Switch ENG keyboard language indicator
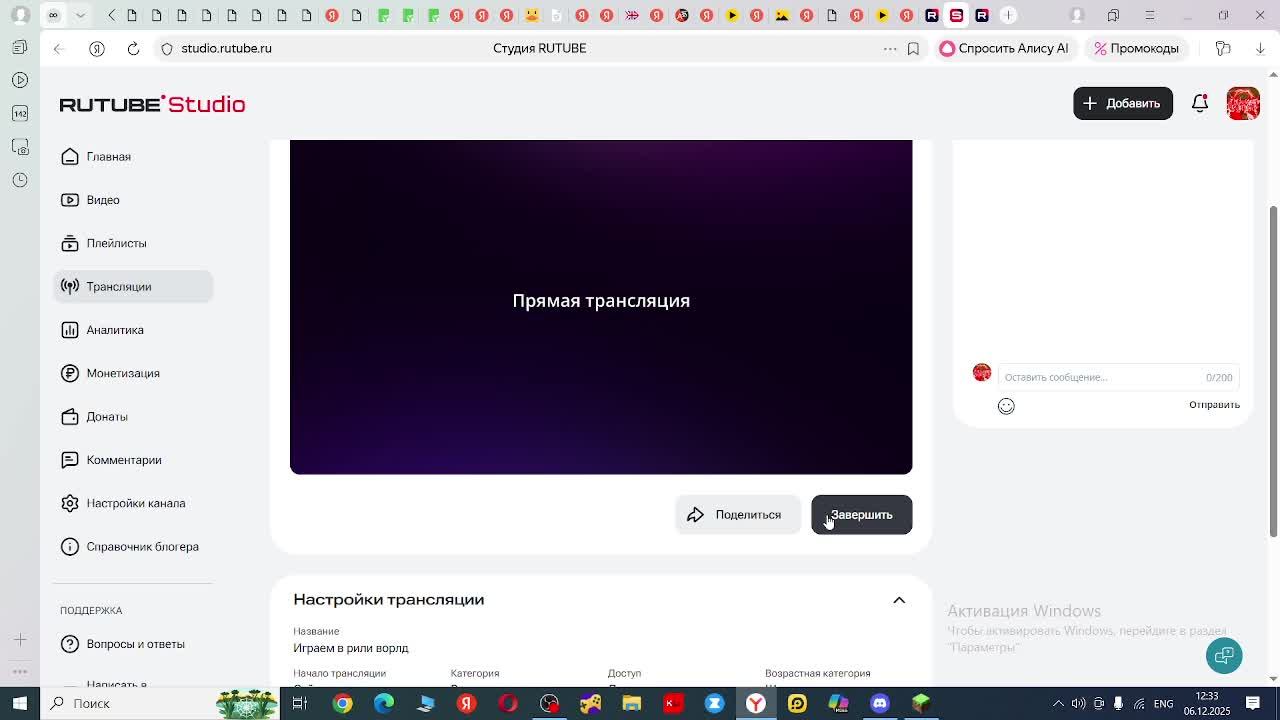Image resolution: width=1280 pixels, height=720 pixels. tap(1164, 703)
